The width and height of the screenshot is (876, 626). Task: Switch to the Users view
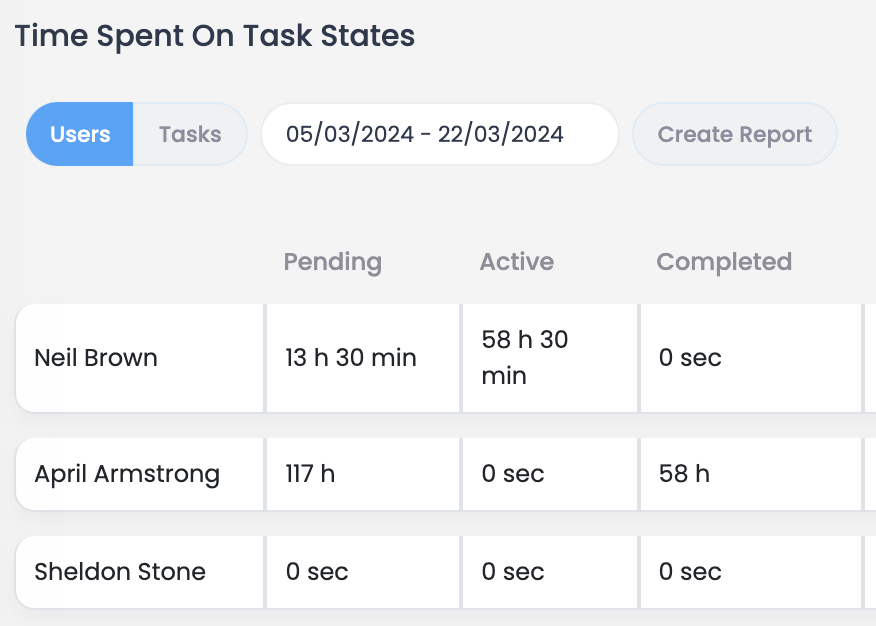[80, 134]
